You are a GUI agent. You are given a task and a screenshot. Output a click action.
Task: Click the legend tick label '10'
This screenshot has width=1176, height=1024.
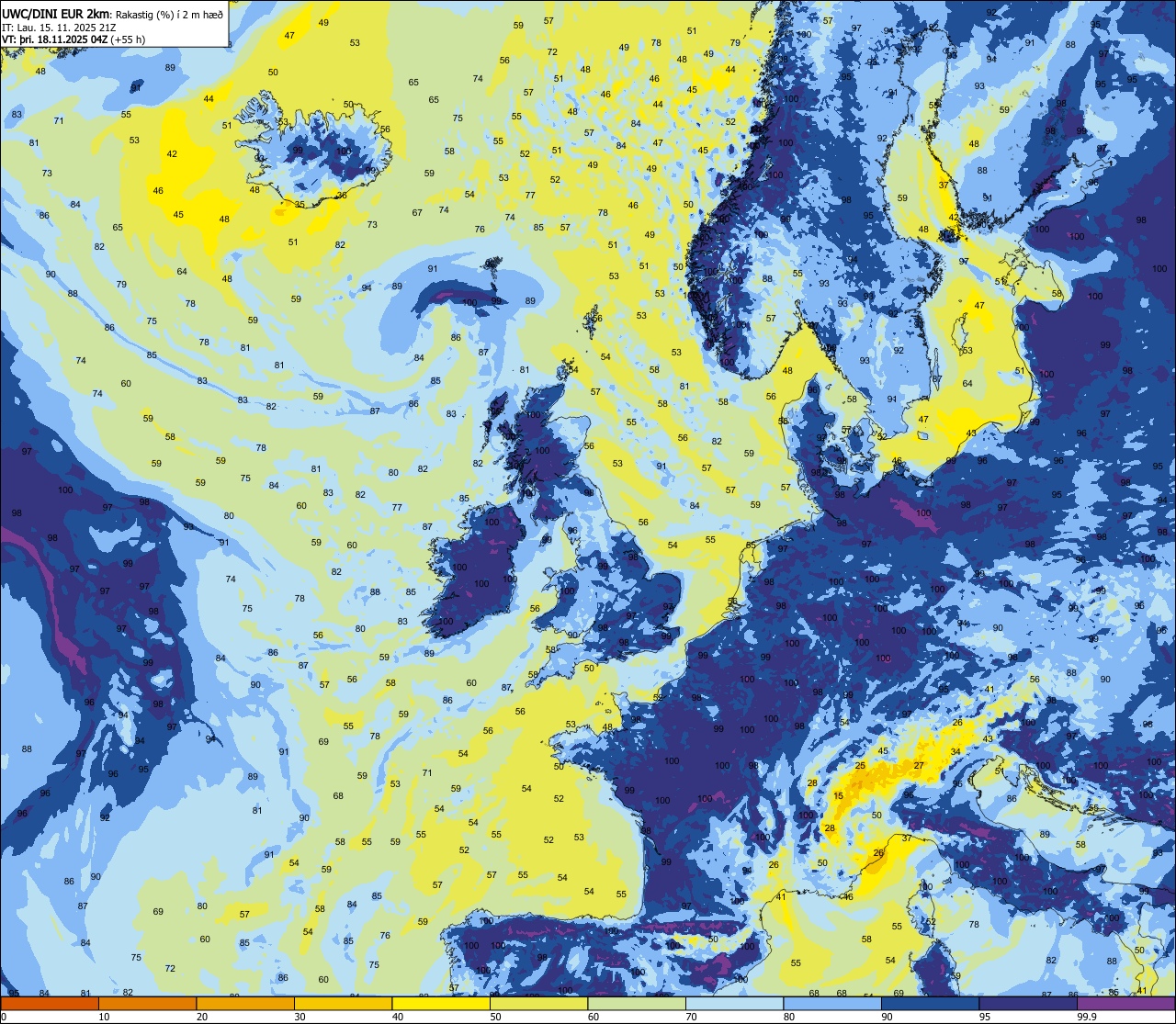104,1017
